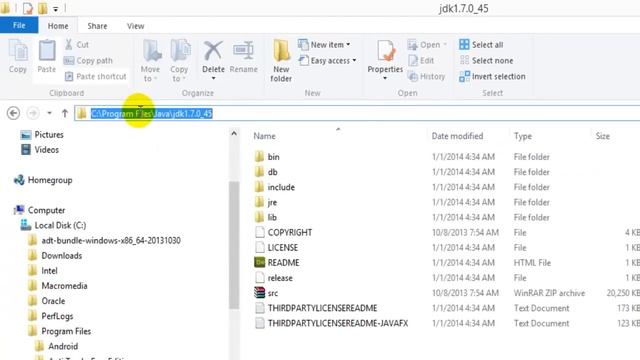Click Edit in Open group
The width and height of the screenshot is (640, 360).
[x=421, y=60]
